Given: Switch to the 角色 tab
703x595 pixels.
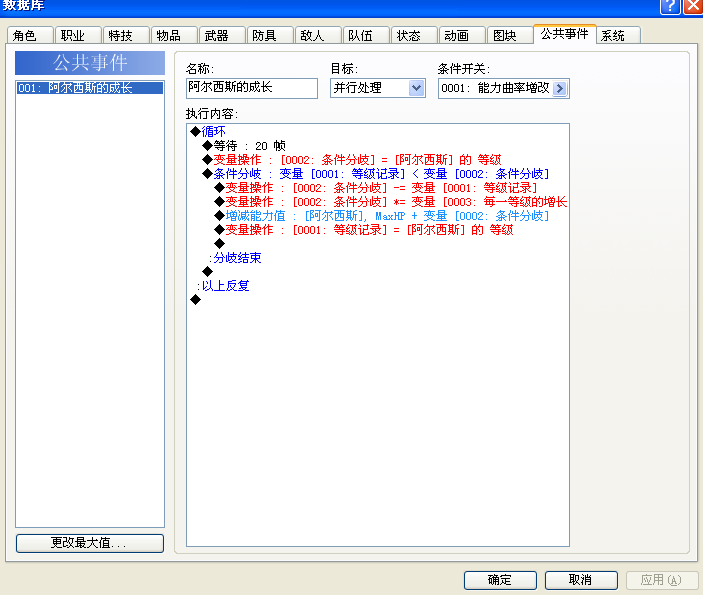Looking at the screenshot, I should 30,35.
